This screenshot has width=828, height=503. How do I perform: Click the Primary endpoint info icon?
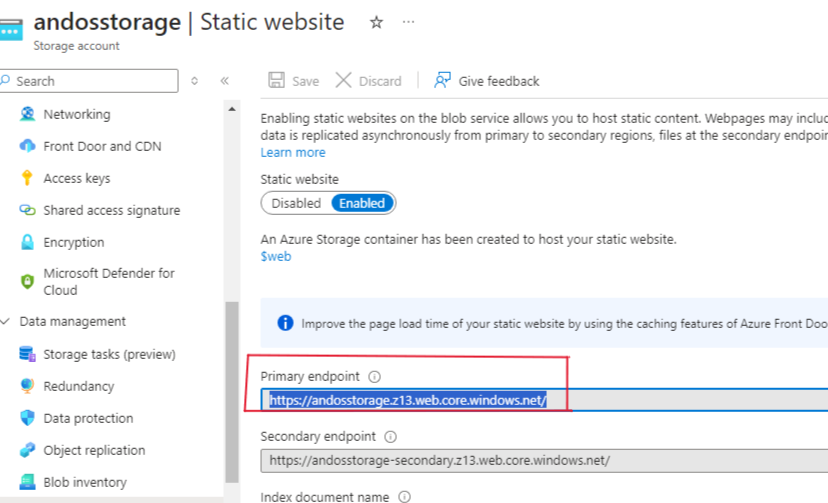tap(375, 377)
